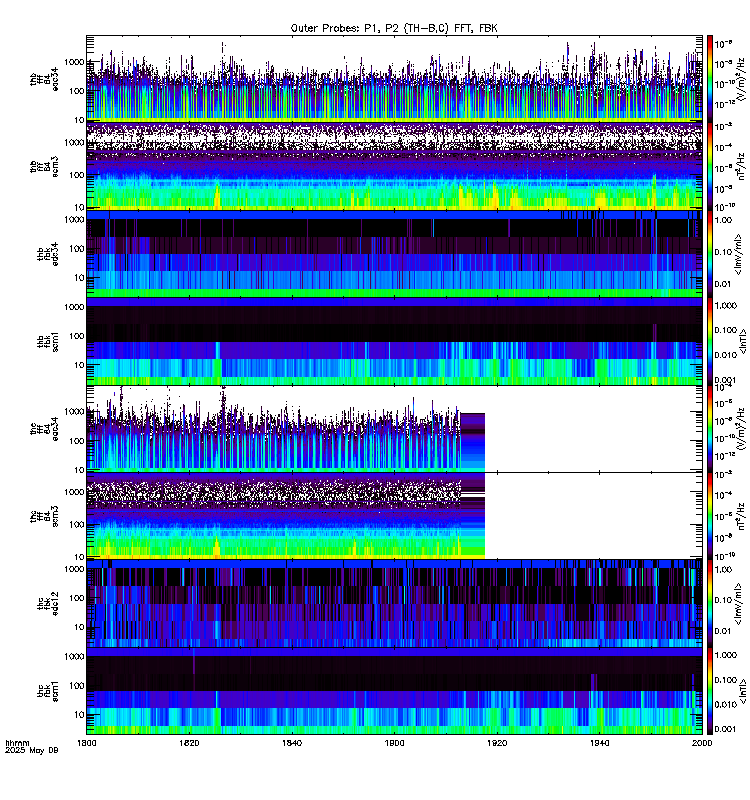Click the "thc fbk edc12" y-axis label
Image resolution: width=750 pixels, height=800 pixels.
point(48,604)
